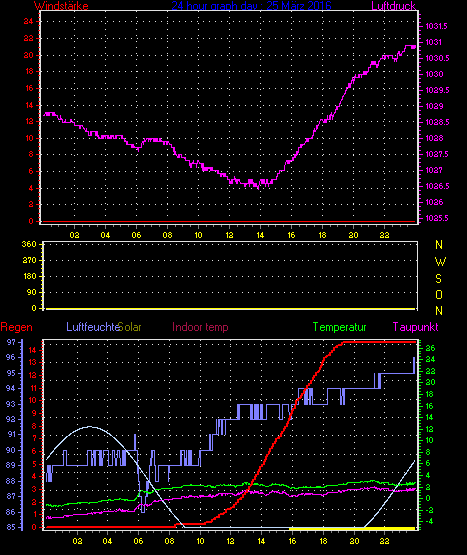Select the Regen legend label
The width and height of the screenshot is (467, 555).
click(16, 327)
